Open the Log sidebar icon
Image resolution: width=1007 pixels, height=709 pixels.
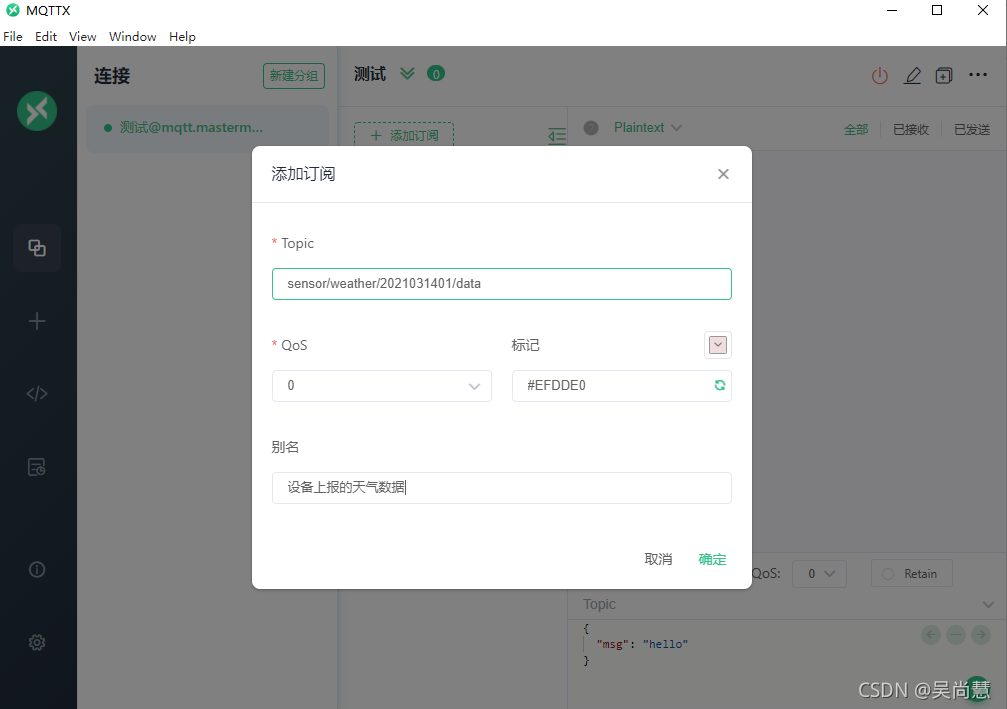pos(37,467)
